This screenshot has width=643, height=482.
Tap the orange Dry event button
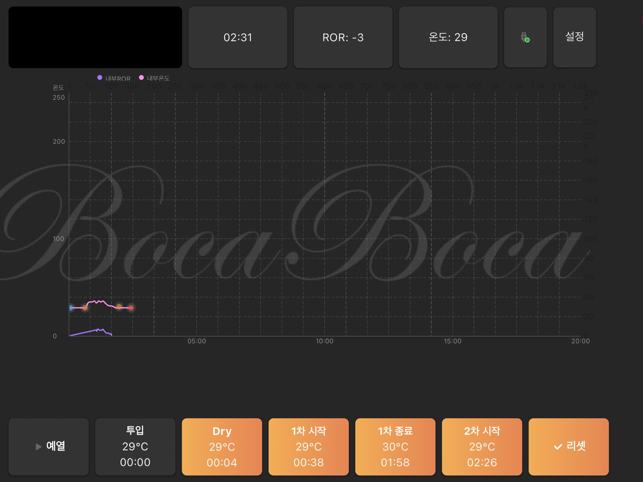point(222,446)
